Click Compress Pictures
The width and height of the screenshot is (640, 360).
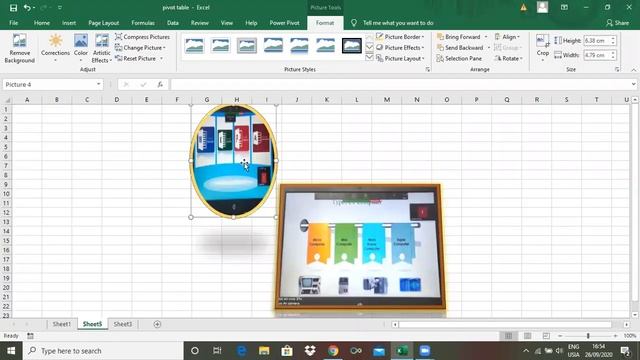[x=142, y=37]
